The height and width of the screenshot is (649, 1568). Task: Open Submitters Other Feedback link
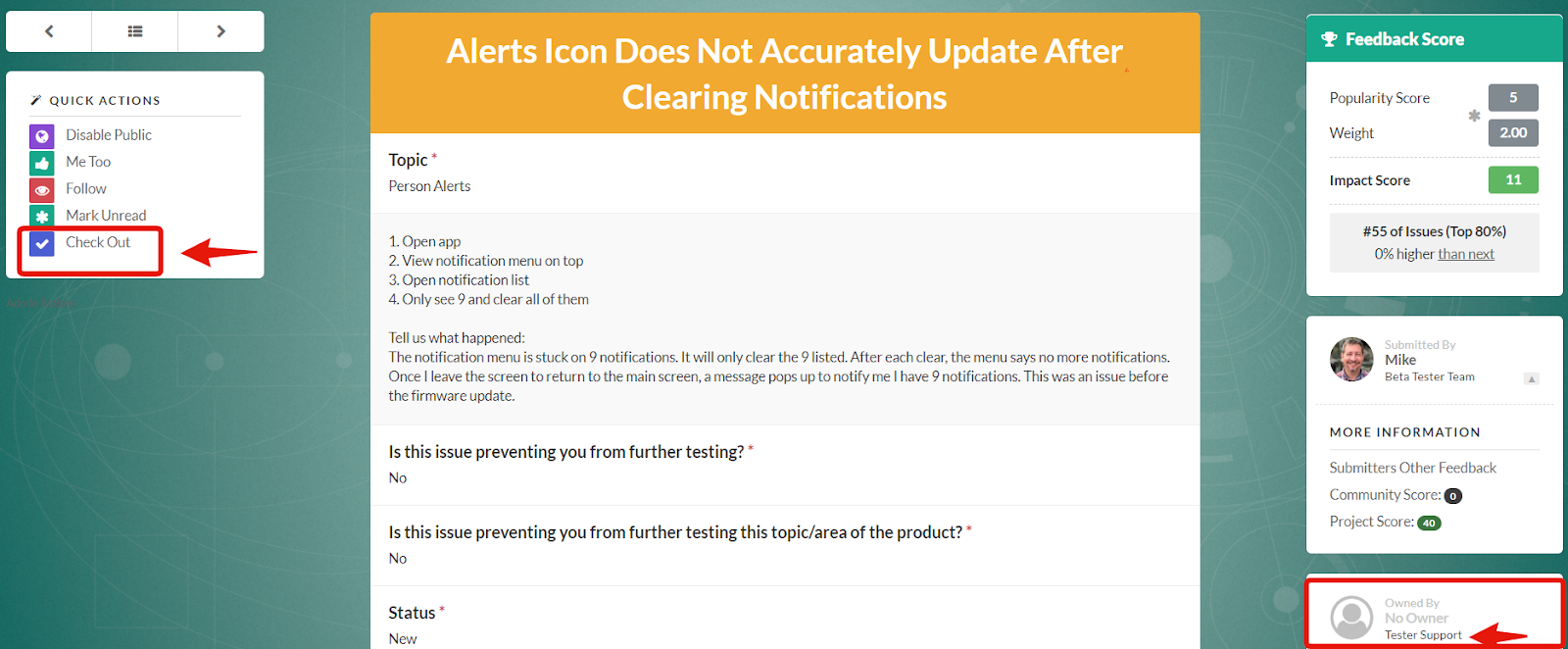coord(1412,468)
